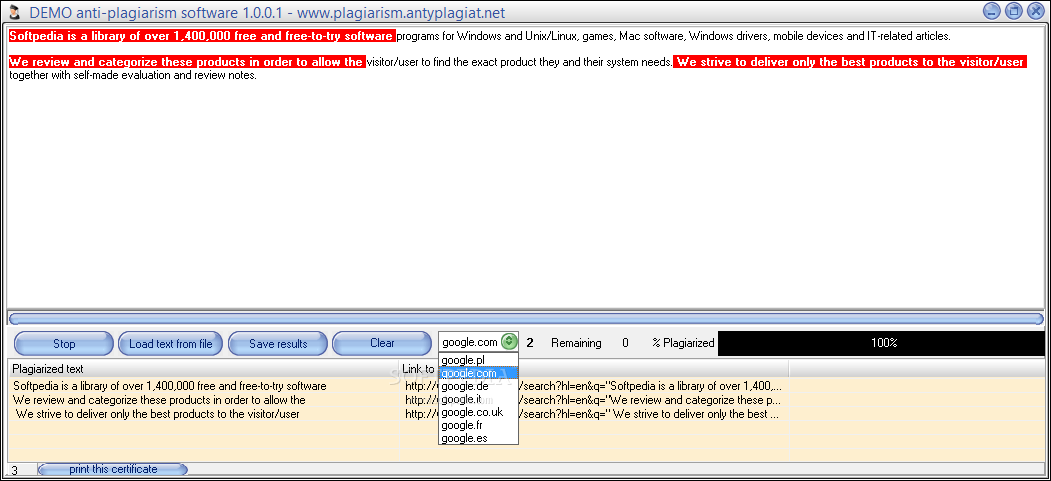Viewport: 1051px width, 481px height.
Task: Click the Plagiarized text column header
Action: [x=202, y=368]
